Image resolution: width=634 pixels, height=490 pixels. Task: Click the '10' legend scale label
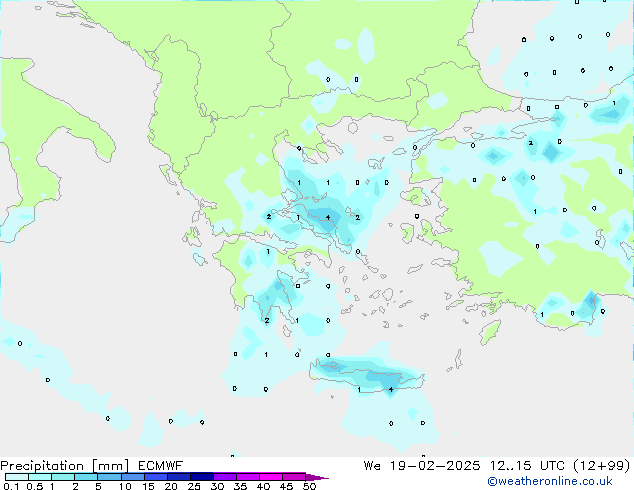click(x=125, y=486)
